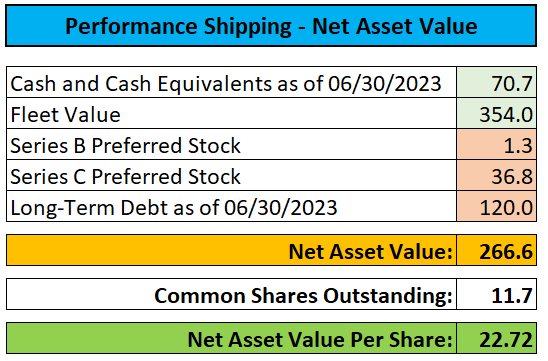Select the 1.3 Series B value cell
548x361 pixels.
[x=496, y=144]
